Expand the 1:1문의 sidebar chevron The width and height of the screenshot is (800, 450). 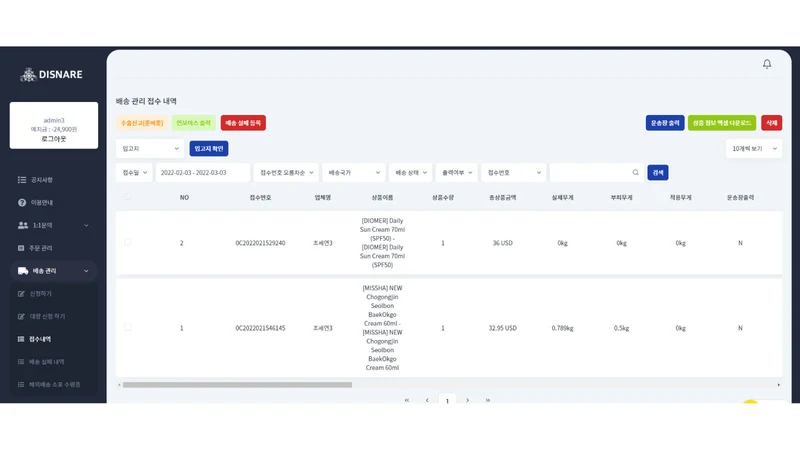point(86,226)
